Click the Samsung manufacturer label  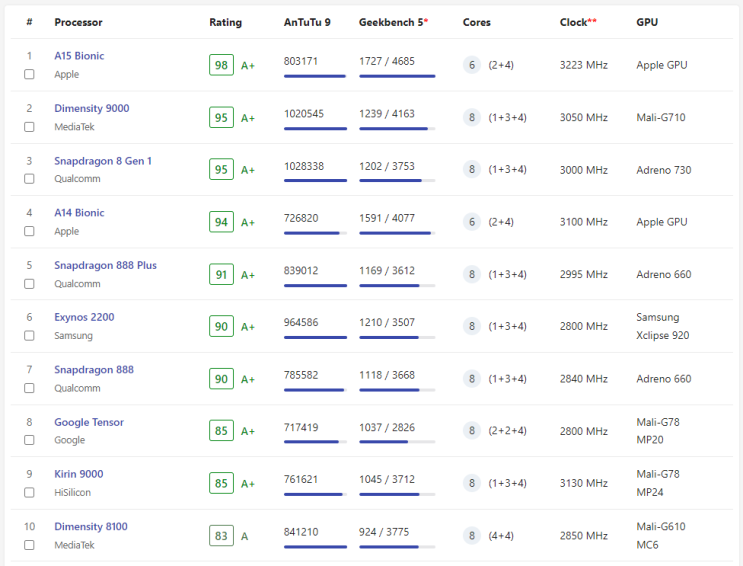coord(73,336)
